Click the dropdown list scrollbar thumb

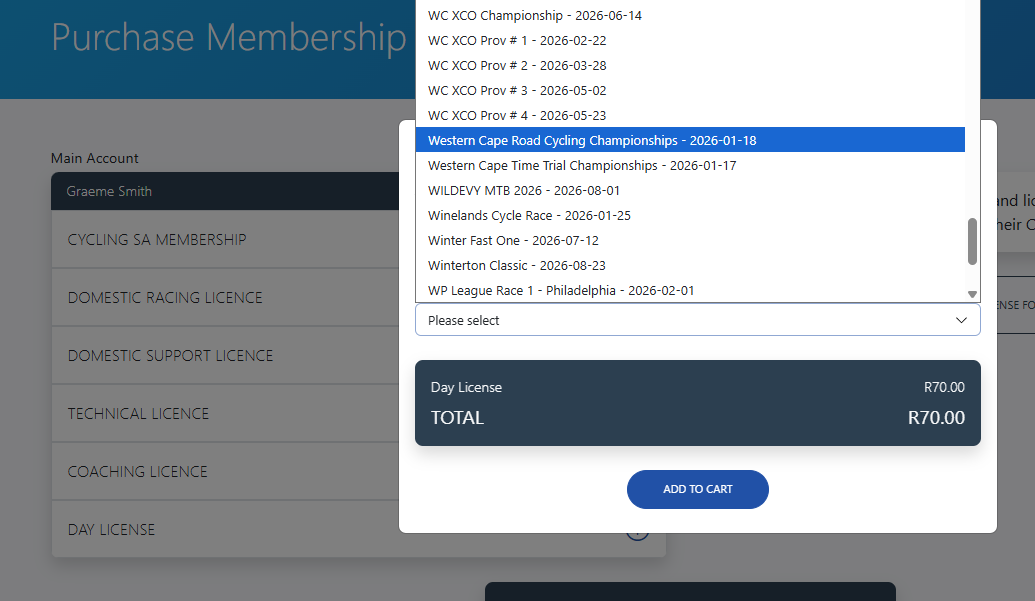972,241
